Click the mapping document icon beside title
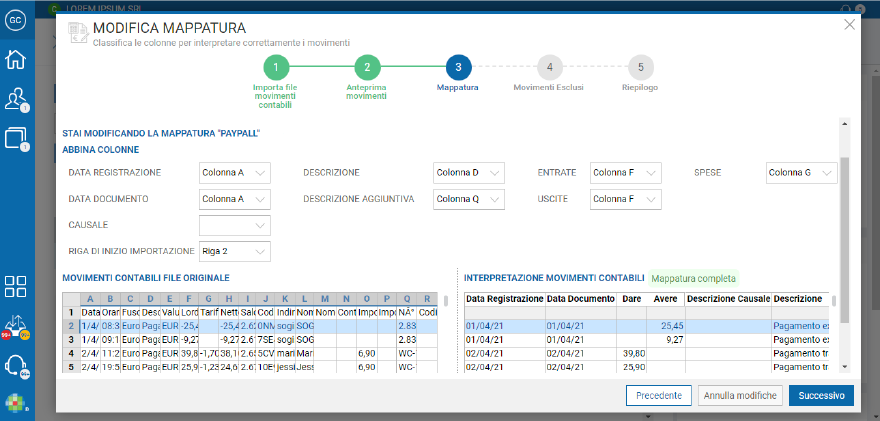 [x=77, y=33]
